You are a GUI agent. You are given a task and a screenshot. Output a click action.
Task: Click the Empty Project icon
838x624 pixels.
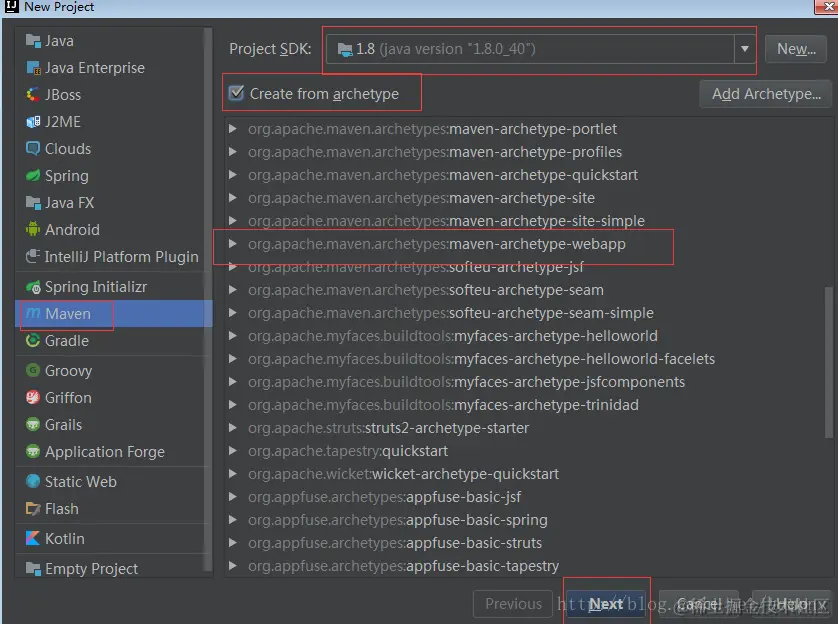(33, 569)
